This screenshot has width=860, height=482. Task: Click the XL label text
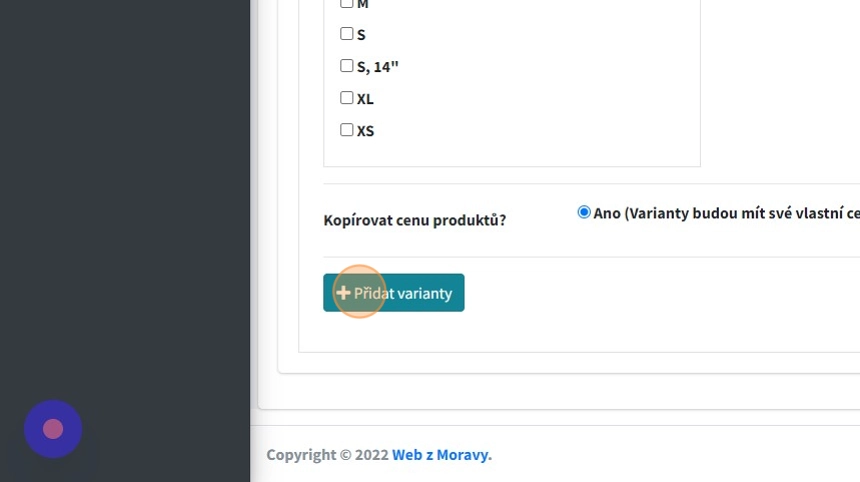pos(365,99)
